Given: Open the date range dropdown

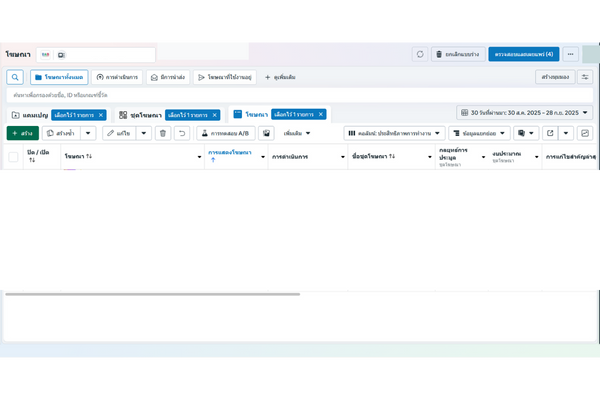Looking at the screenshot, I should [x=525, y=113].
